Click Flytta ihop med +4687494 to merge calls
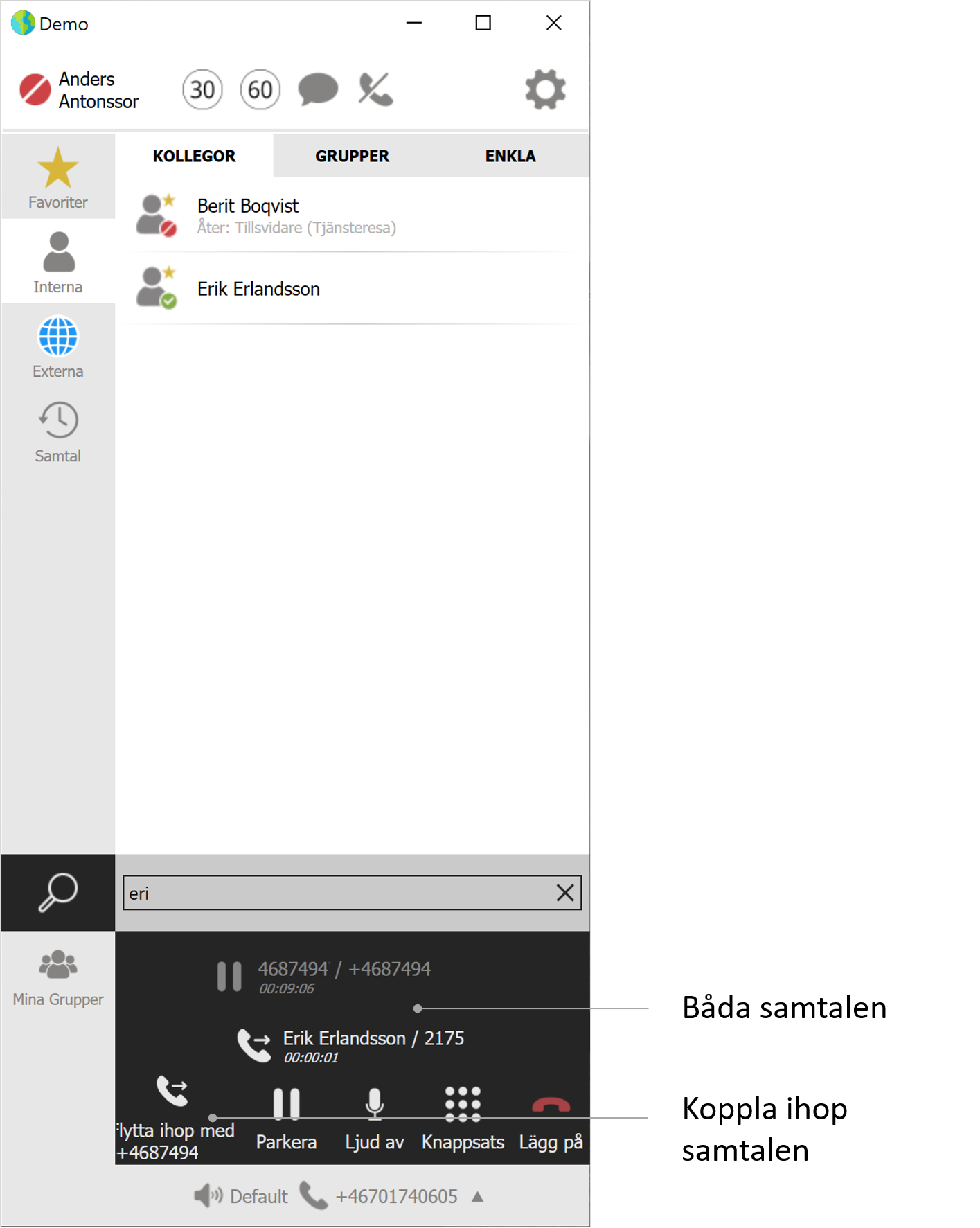The height and width of the screenshot is (1228, 980). coord(175,1119)
